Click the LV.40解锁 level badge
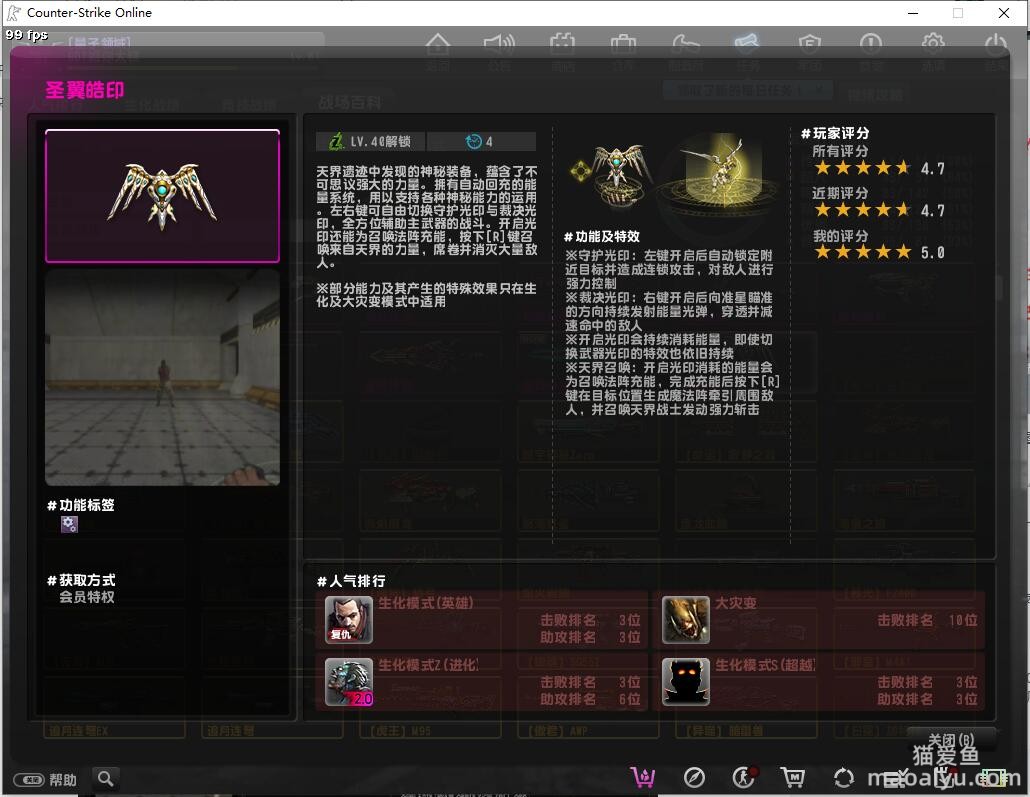This screenshot has width=1030, height=797. point(370,141)
